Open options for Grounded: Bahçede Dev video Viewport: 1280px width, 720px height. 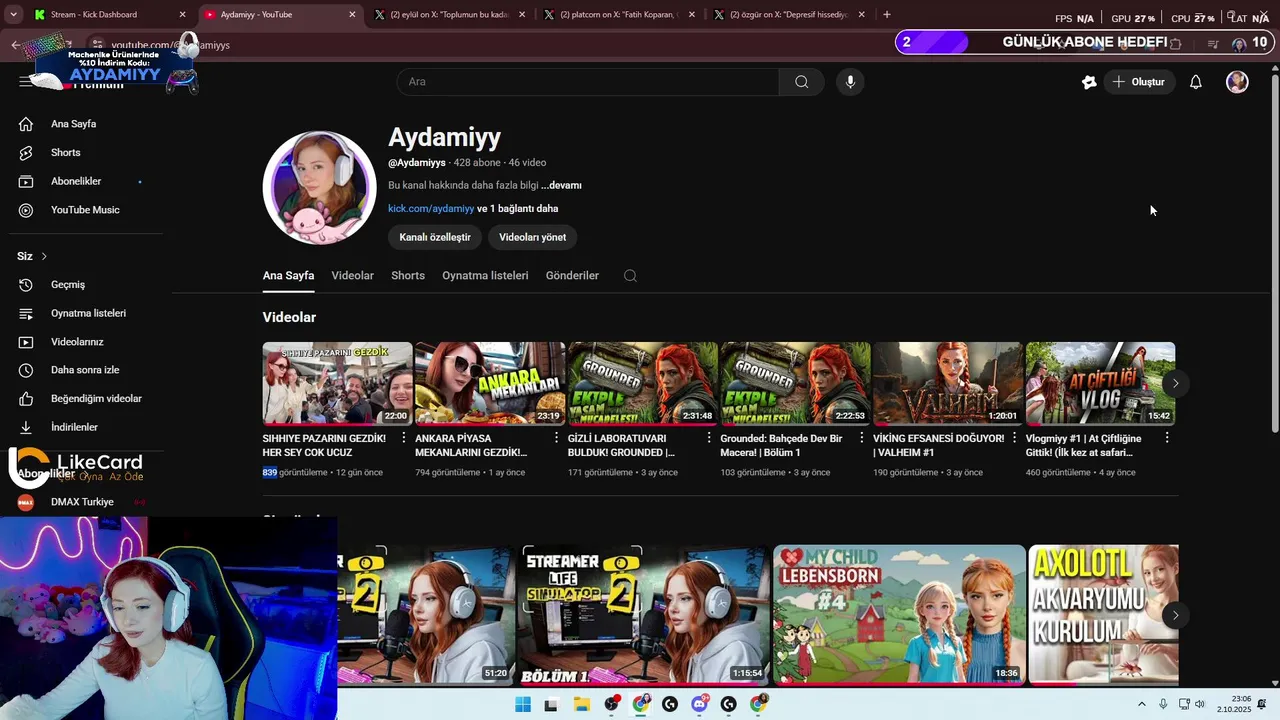coord(862,438)
